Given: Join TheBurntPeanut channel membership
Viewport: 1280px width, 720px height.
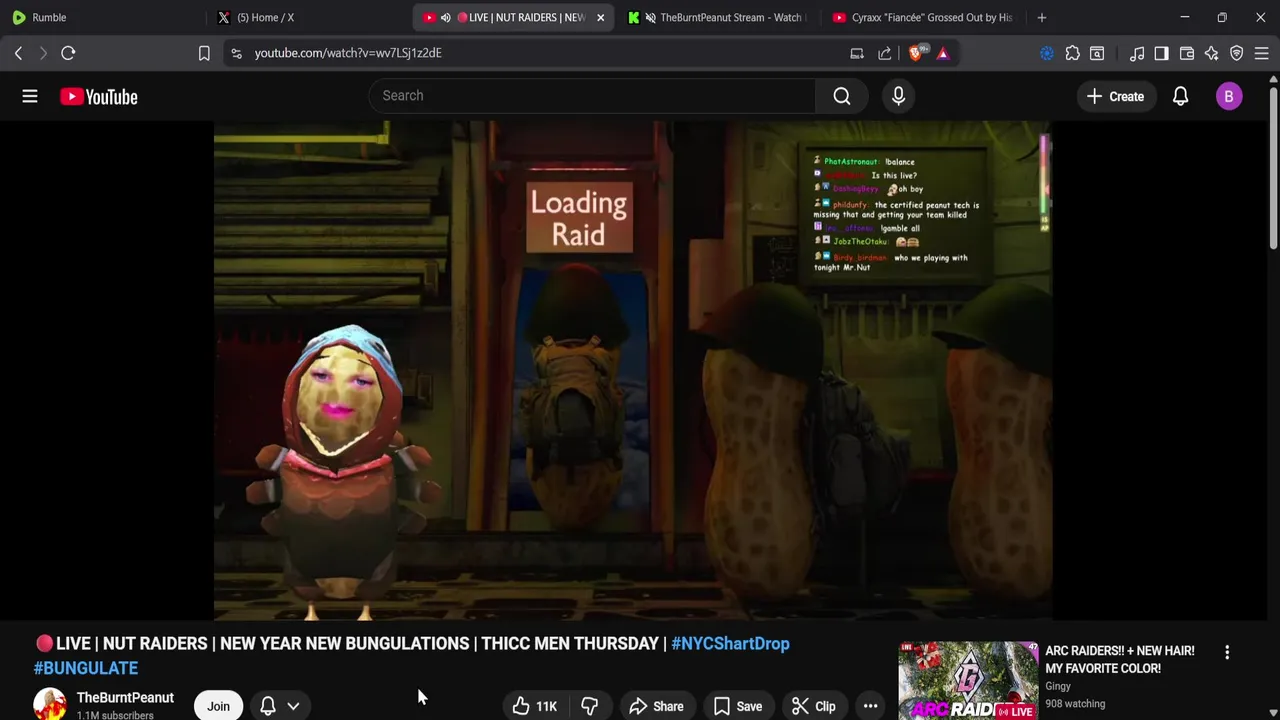Looking at the screenshot, I should pos(218,706).
